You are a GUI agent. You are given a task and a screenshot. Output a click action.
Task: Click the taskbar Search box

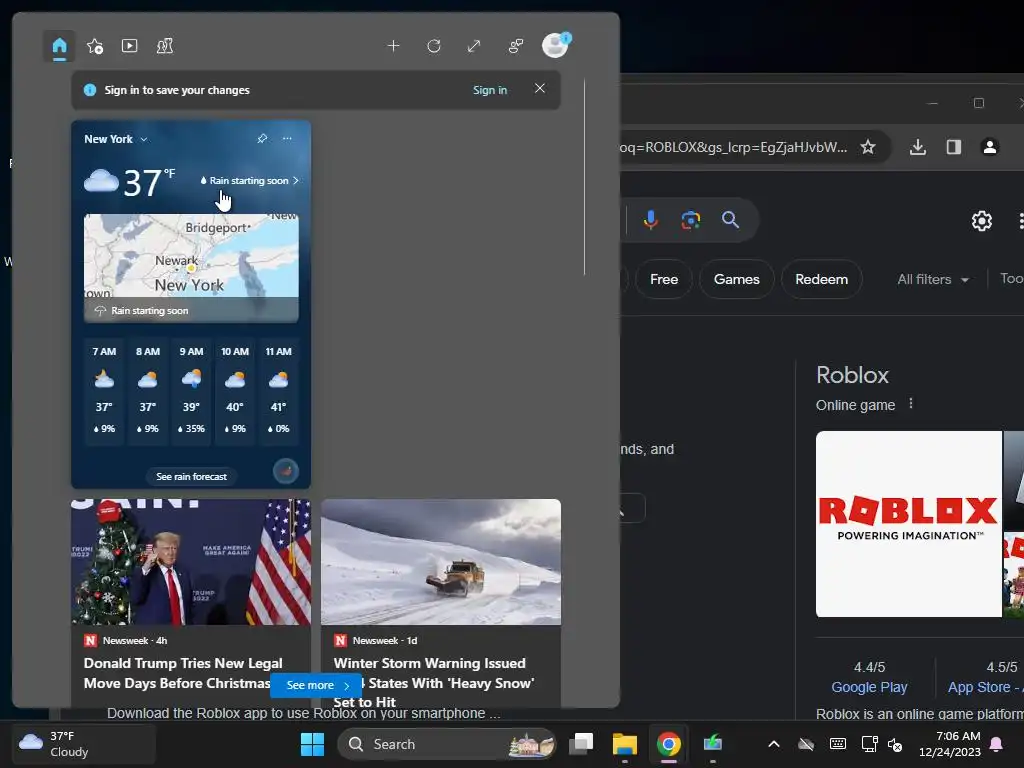click(x=447, y=744)
